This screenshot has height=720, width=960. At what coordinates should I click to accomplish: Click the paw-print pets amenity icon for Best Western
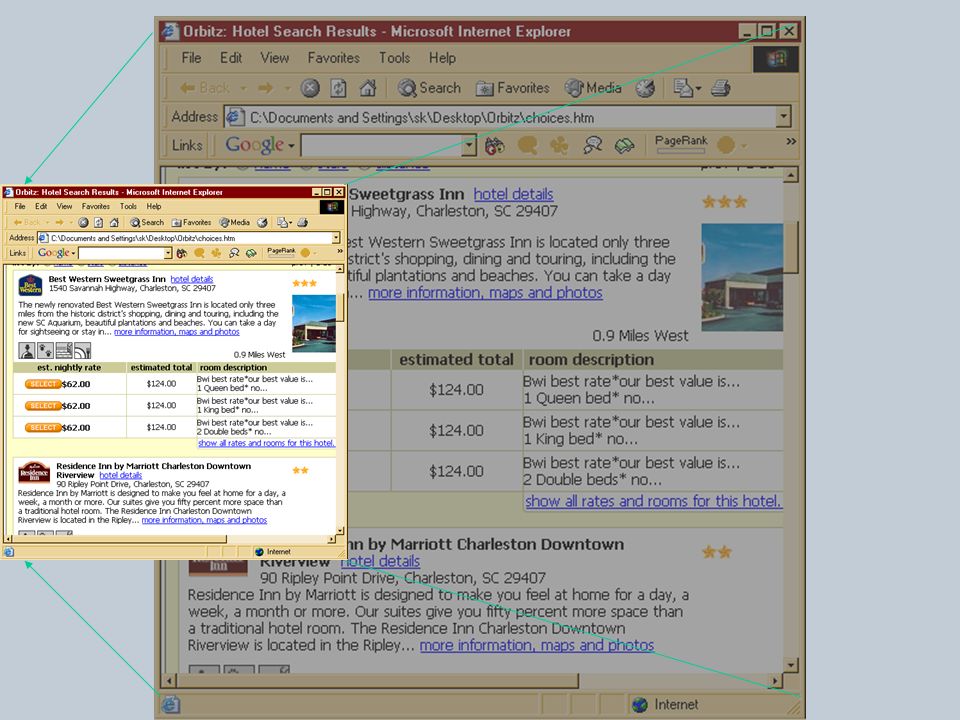tap(45, 350)
